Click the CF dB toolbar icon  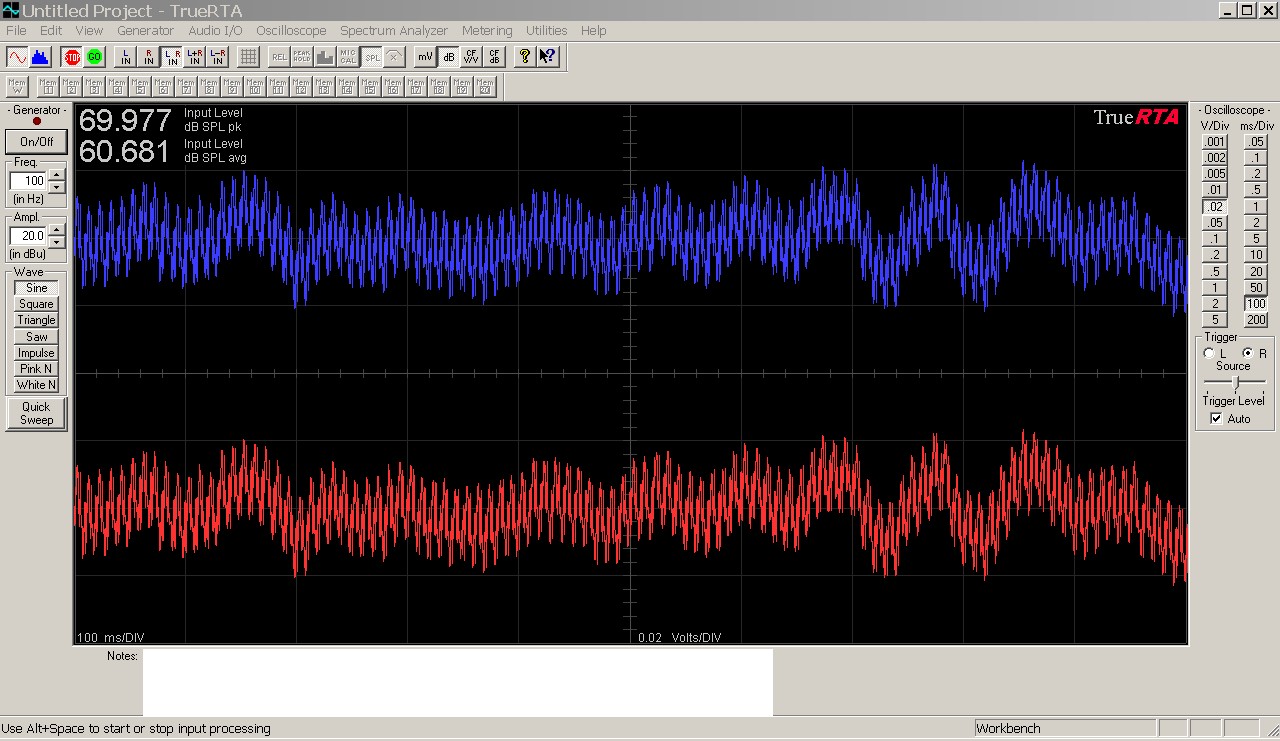point(495,57)
